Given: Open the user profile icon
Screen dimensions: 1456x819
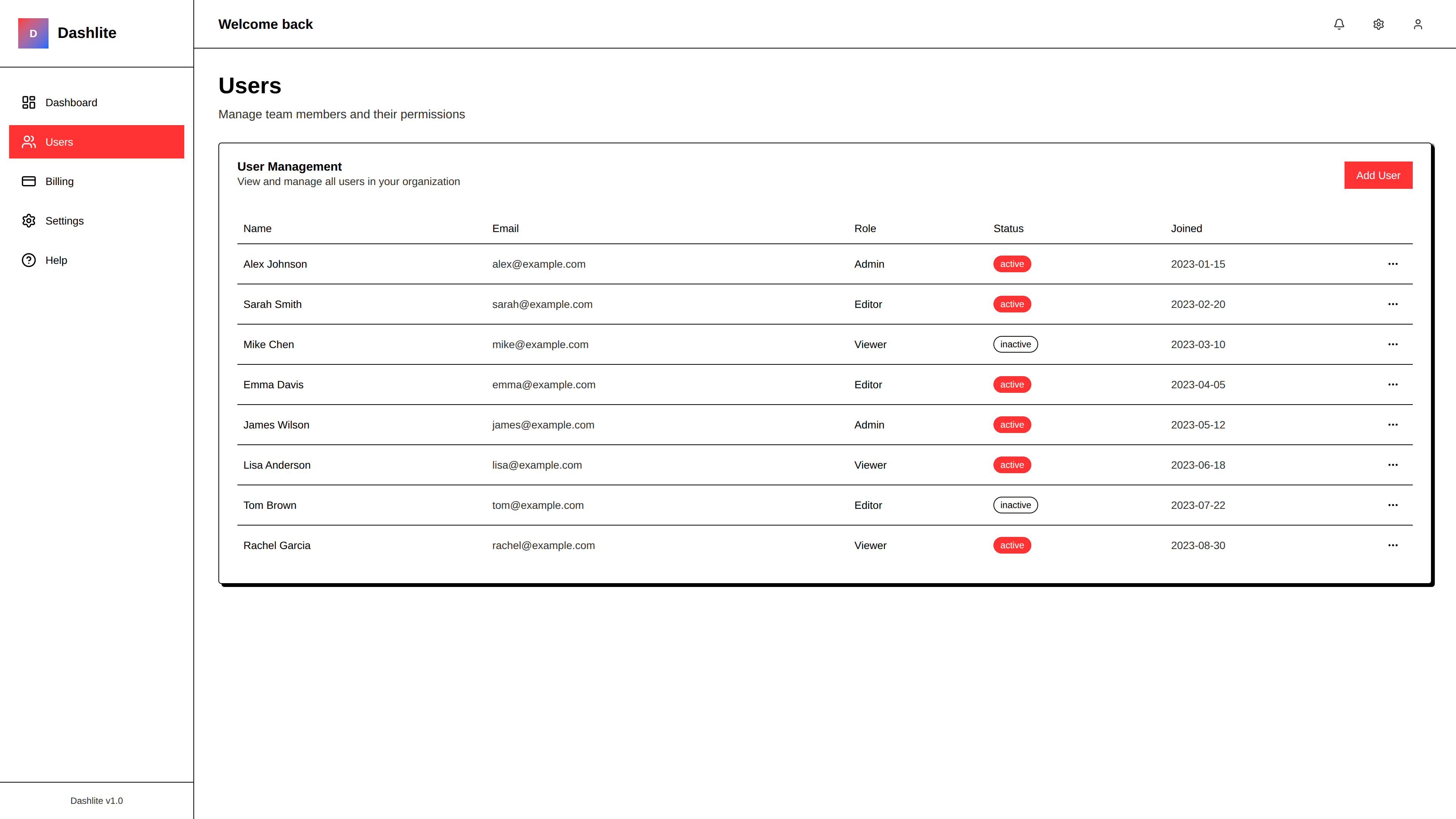Looking at the screenshot, I should [1418, 24].
